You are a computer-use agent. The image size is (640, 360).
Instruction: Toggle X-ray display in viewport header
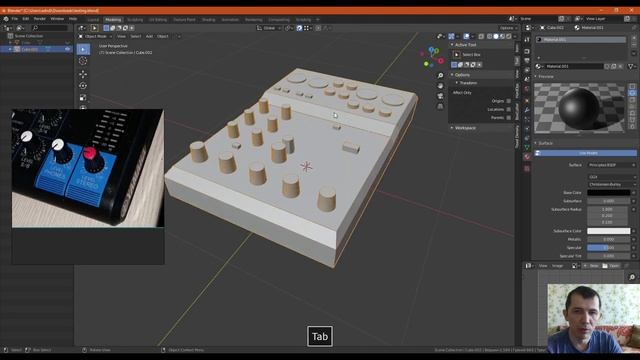481,36
